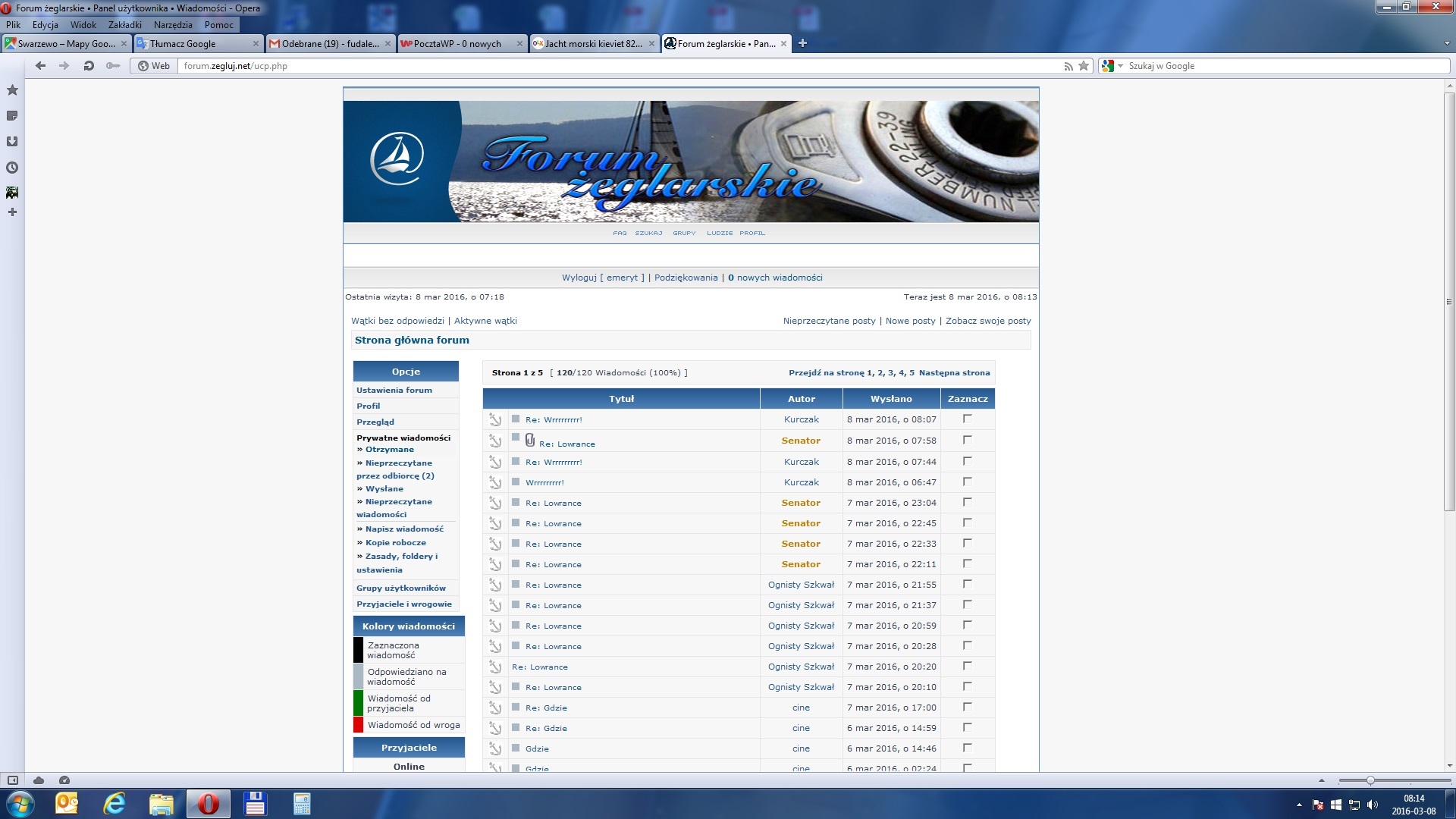Show hidden system tray icons arrow
1456x819 pixels.
coord(1299,805)
